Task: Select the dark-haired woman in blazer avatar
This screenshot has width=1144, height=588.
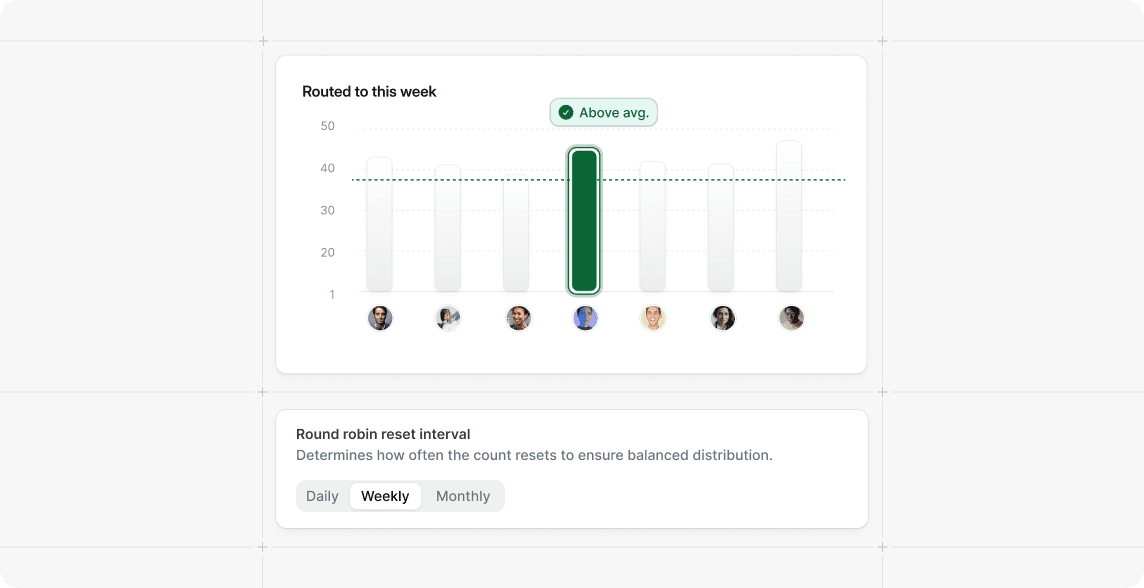Action: 722,318
